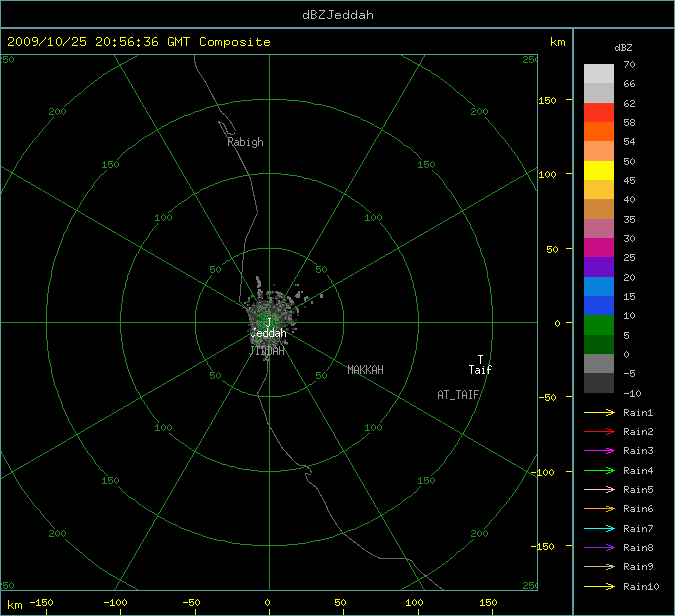675x616 pixels.
Task: Select the Rain9 legend entry
Action: [x=638, y=567]
